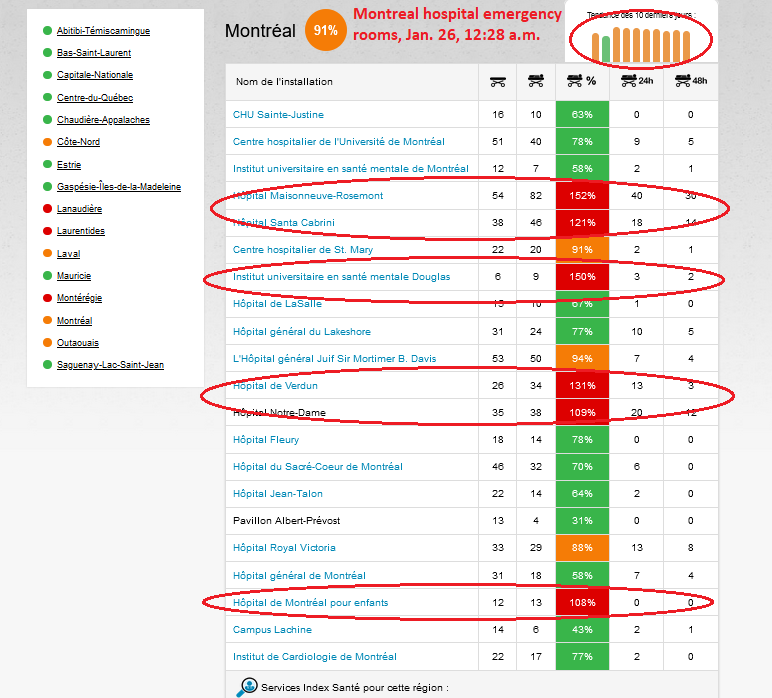Click the red dot beside Montérégie
Image resolution: width=772 pixels, height=698 pixels.
[x=47, y=298]
